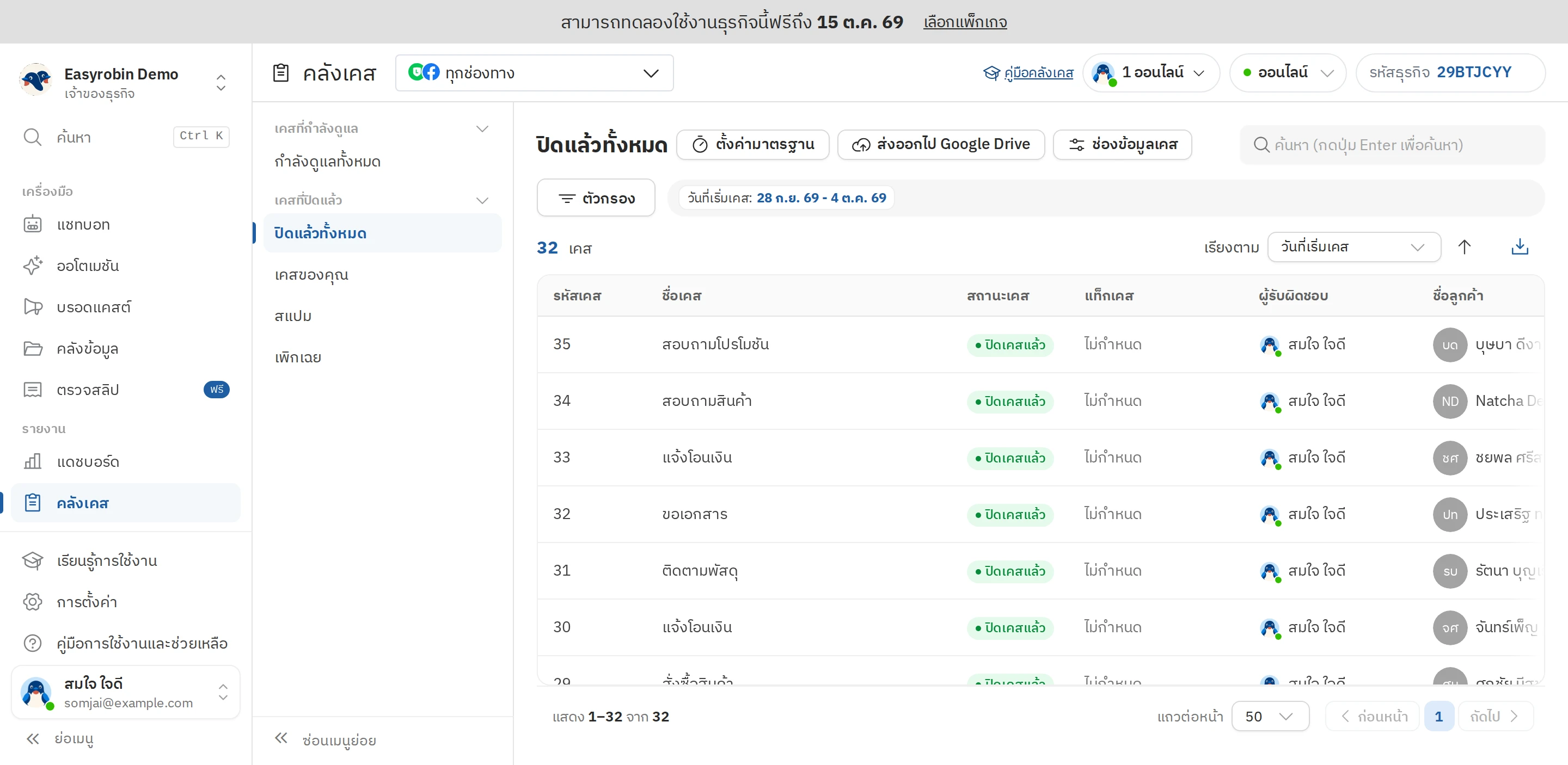This screenshot has width=1568, height=765.
Task: Click the download cases icon
Action: pyautogui.click(x=1520, y=247)
